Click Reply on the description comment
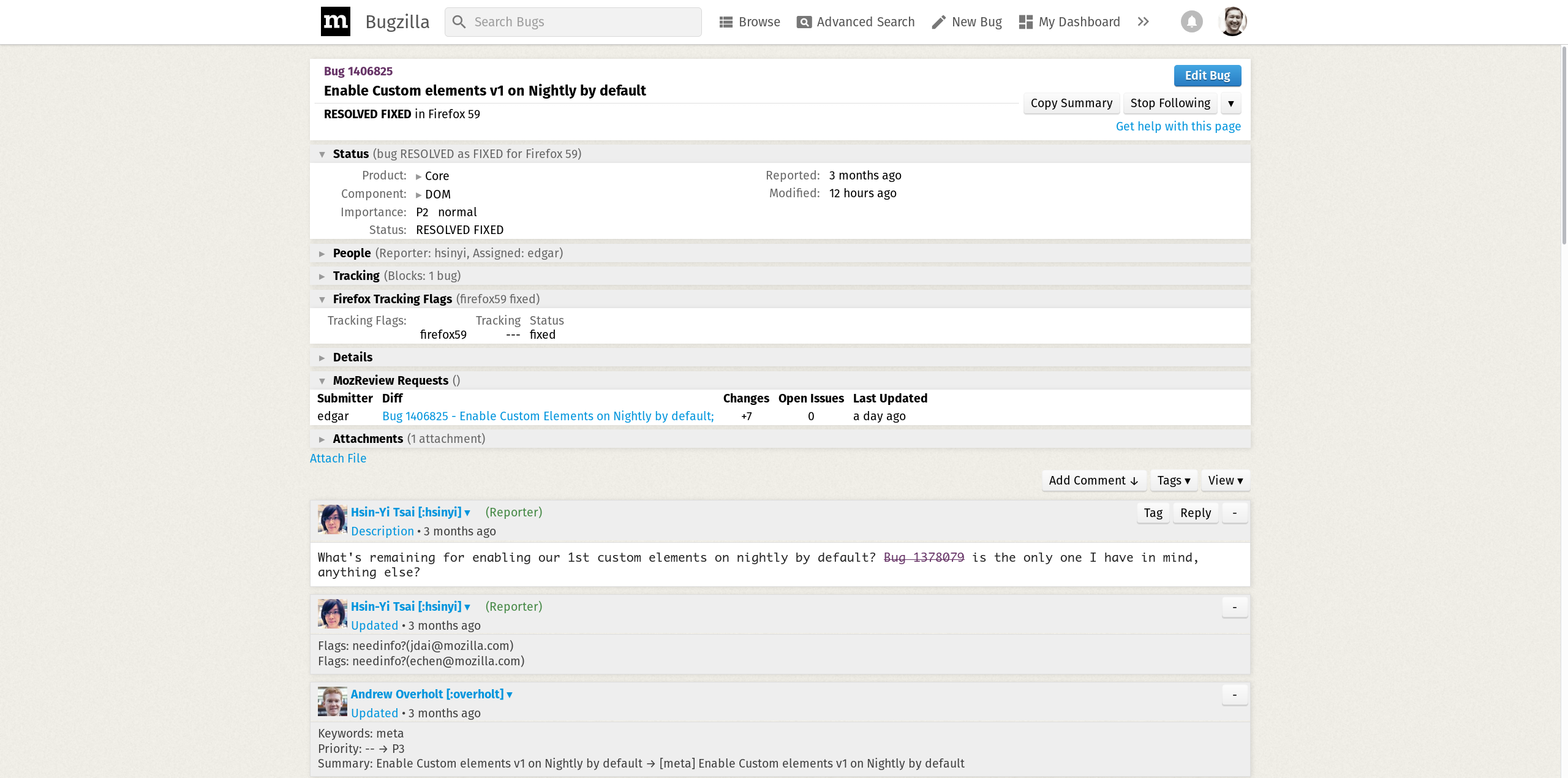1568x778 pixels. tap(1196, 513)
